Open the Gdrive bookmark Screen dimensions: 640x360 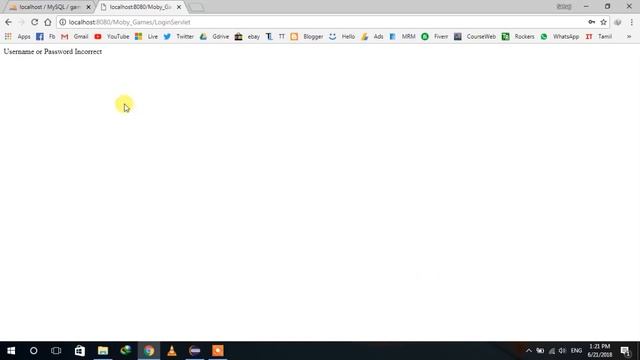click(214, 36)
